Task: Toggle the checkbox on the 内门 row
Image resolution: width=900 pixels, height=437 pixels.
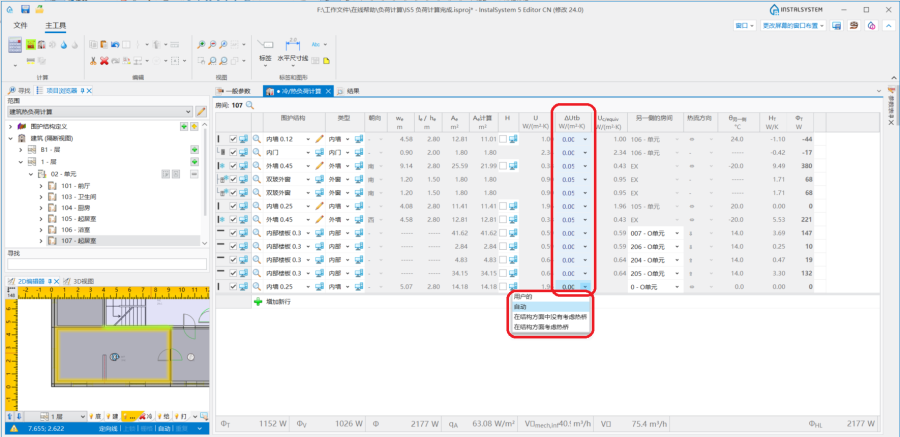Action: (x=233, y=152)
